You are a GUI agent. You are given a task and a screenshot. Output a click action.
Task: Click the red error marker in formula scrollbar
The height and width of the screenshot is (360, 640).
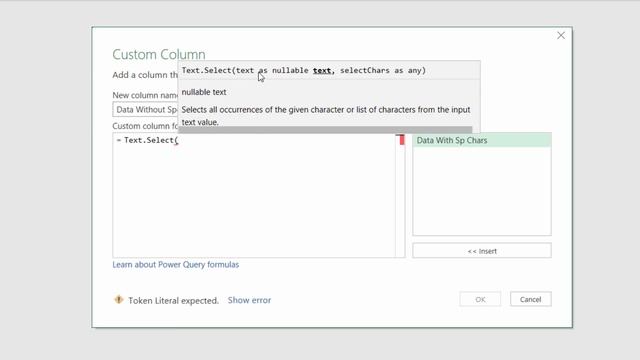point(402,140)
